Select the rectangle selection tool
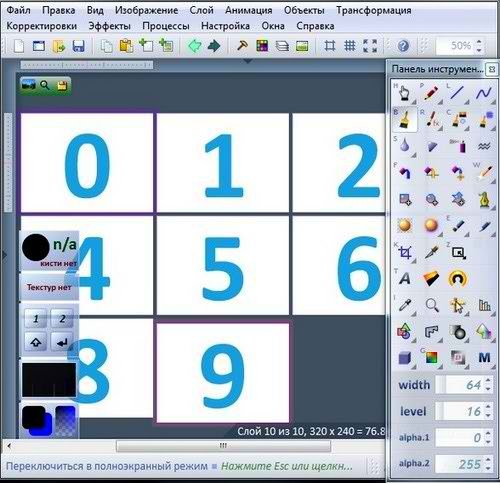500x483 pixels. pyautogui.click(x=405, y=199)
